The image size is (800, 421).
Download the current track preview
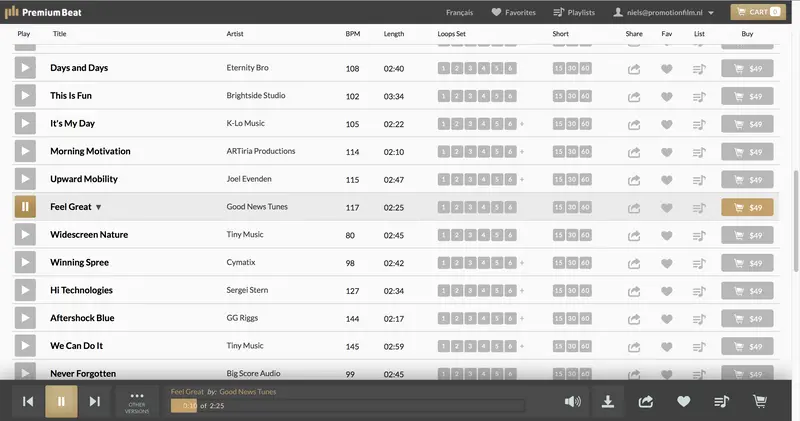point(608,402)
